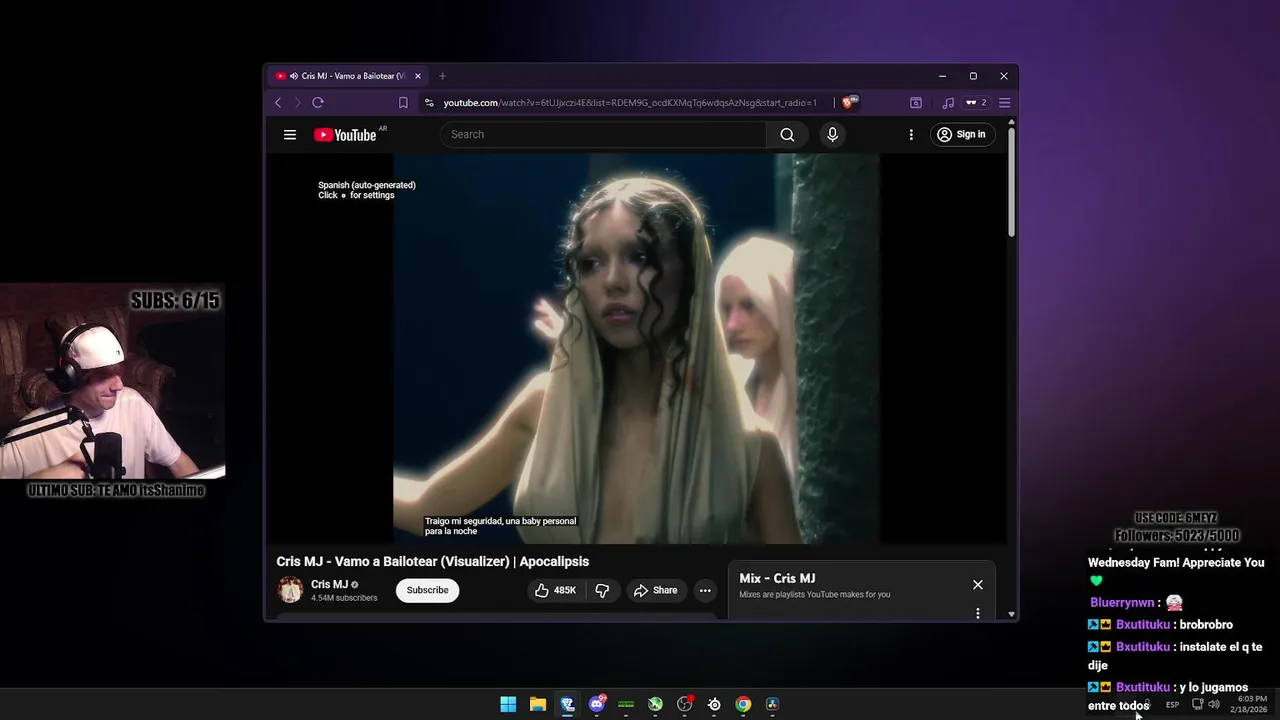Open the Brave VPN or private button showing 2
1280x720 pixels.
(976, 102)
